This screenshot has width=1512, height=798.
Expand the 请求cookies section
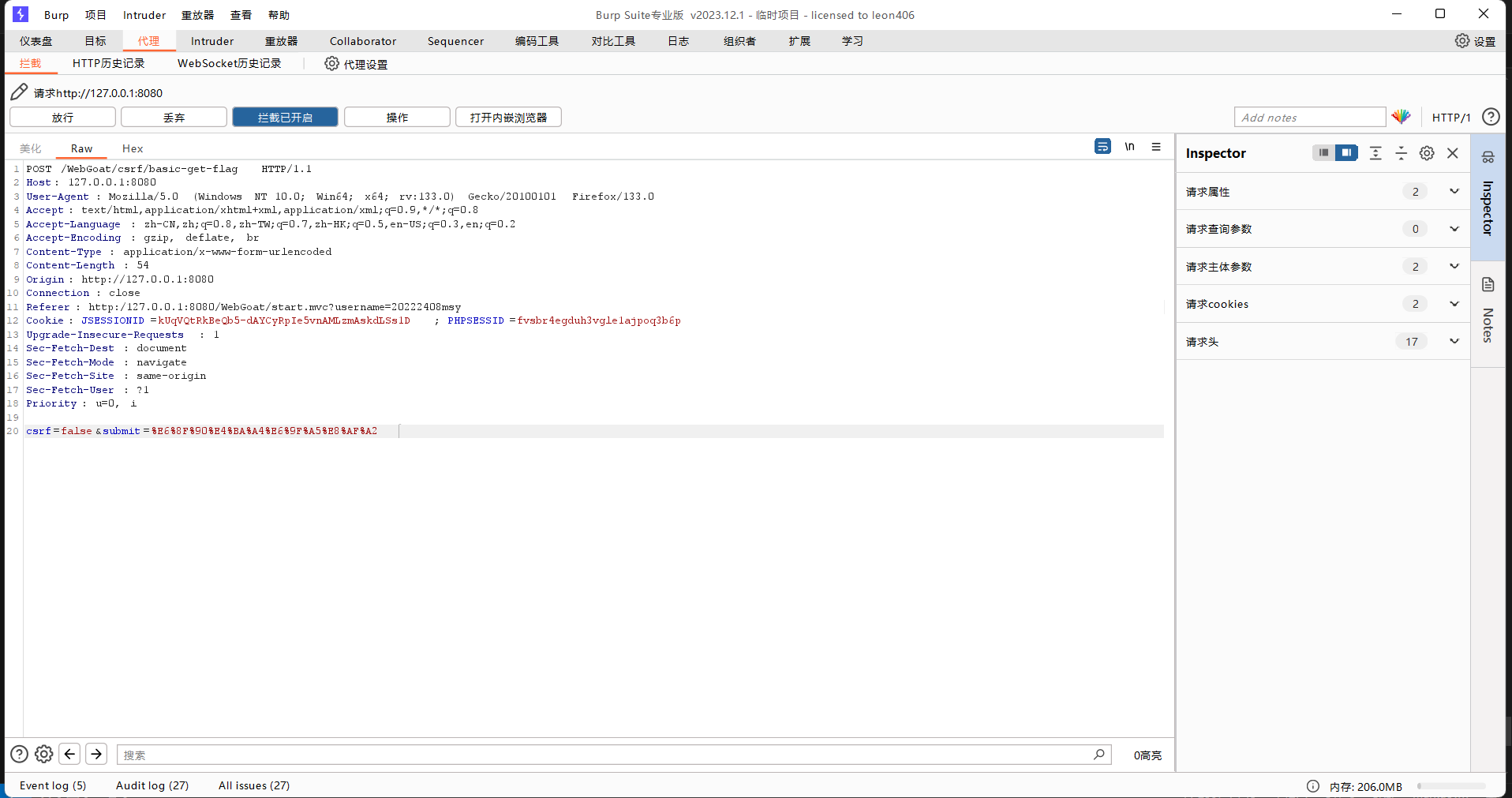click(x=1323, y=304)
